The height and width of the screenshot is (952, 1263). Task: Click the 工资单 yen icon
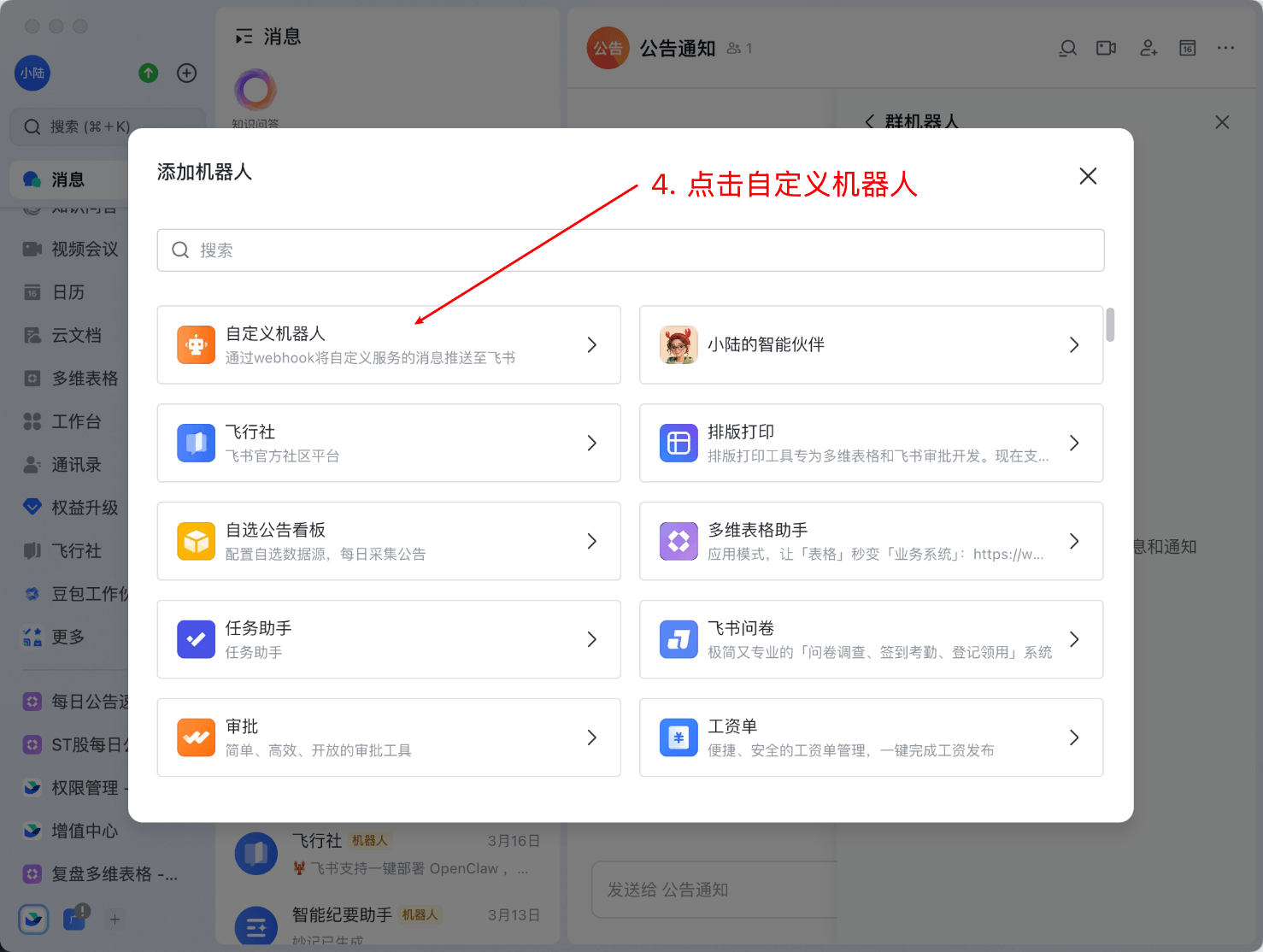coord(678,738)
